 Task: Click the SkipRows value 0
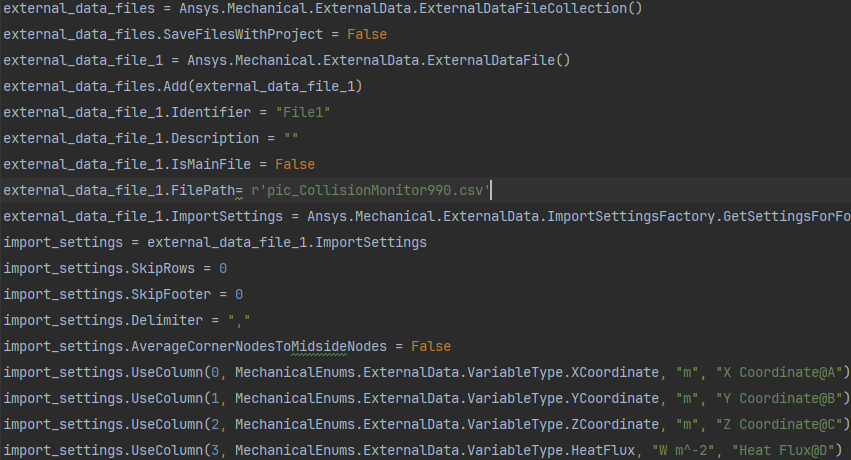(x=223, y=268)
